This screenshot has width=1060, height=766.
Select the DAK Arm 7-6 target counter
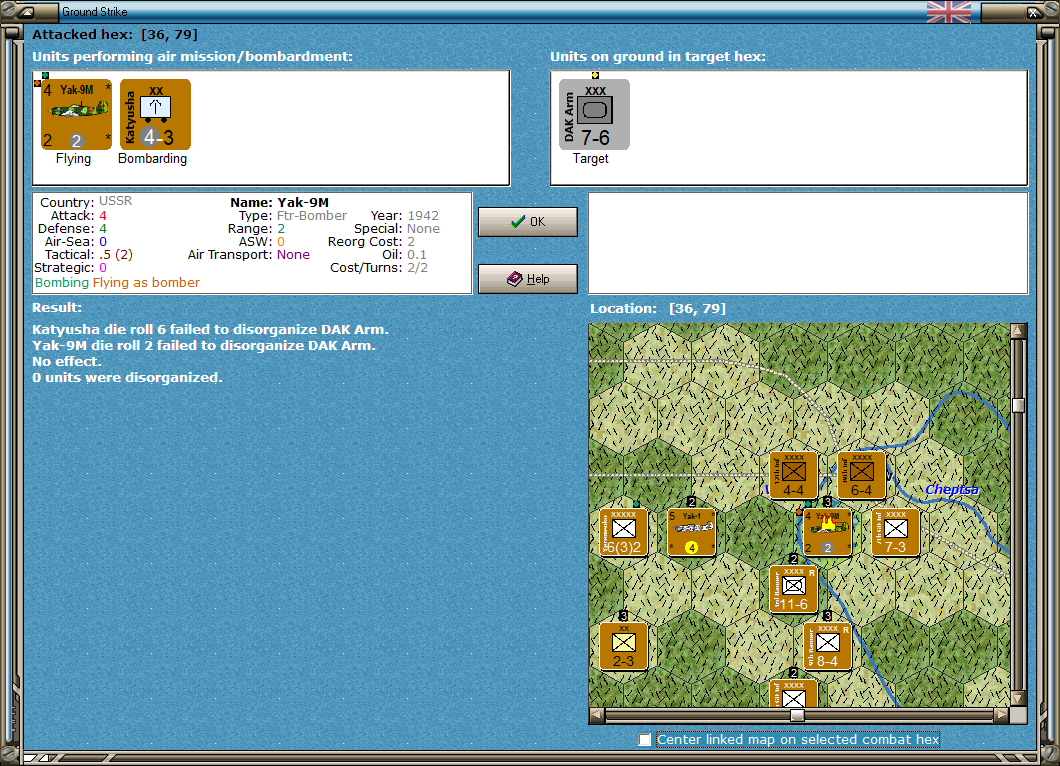click(594, 114)
